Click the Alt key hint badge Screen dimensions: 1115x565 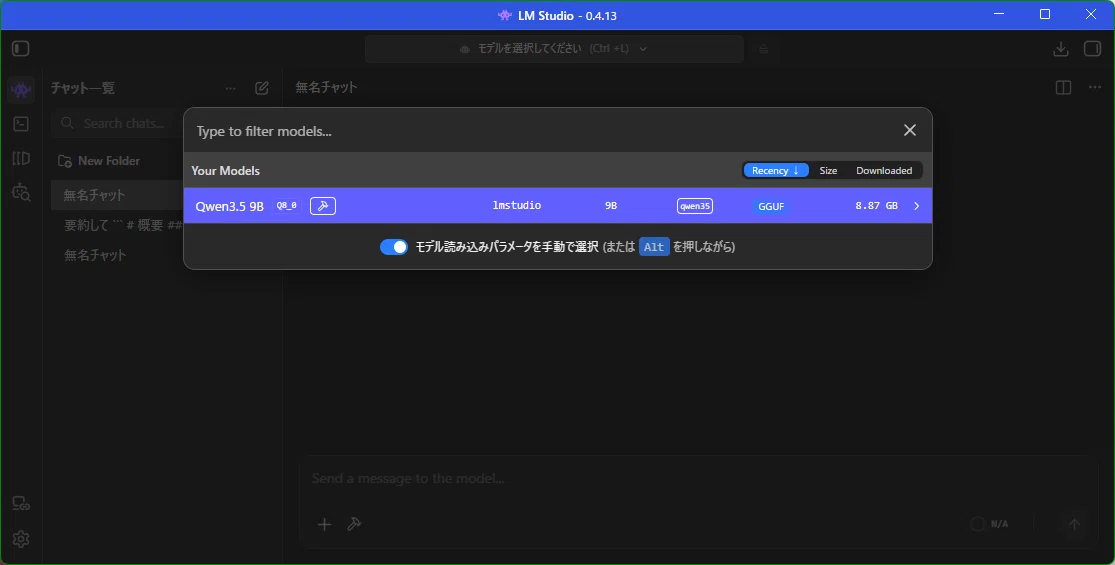click(x=654, y=247)
